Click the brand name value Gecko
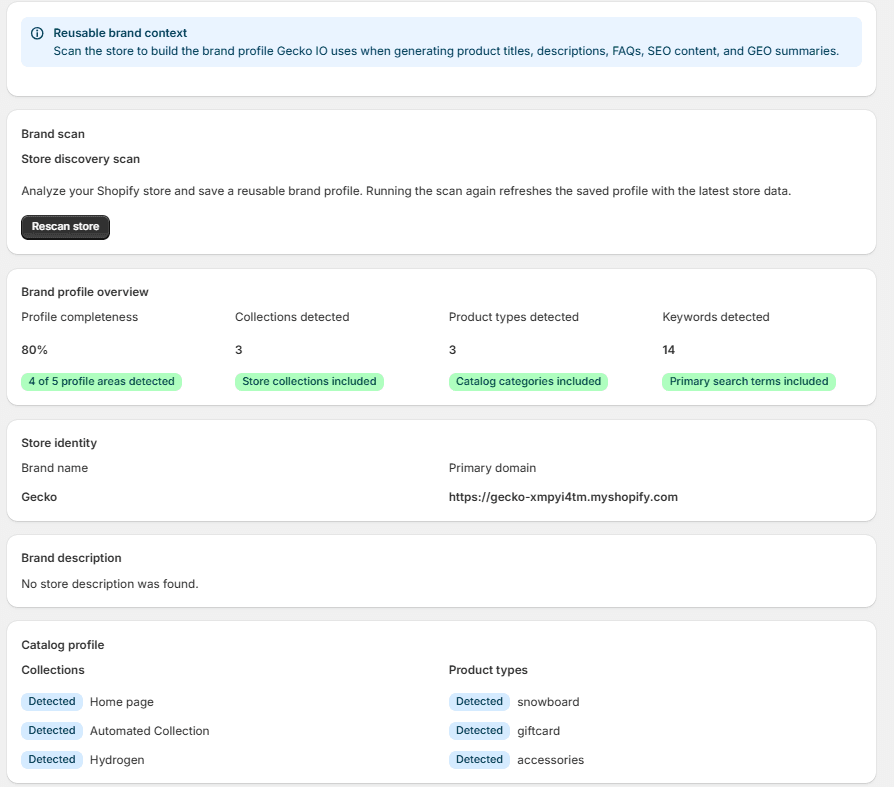Screen dimensions: 894x787 coord(39,497)
